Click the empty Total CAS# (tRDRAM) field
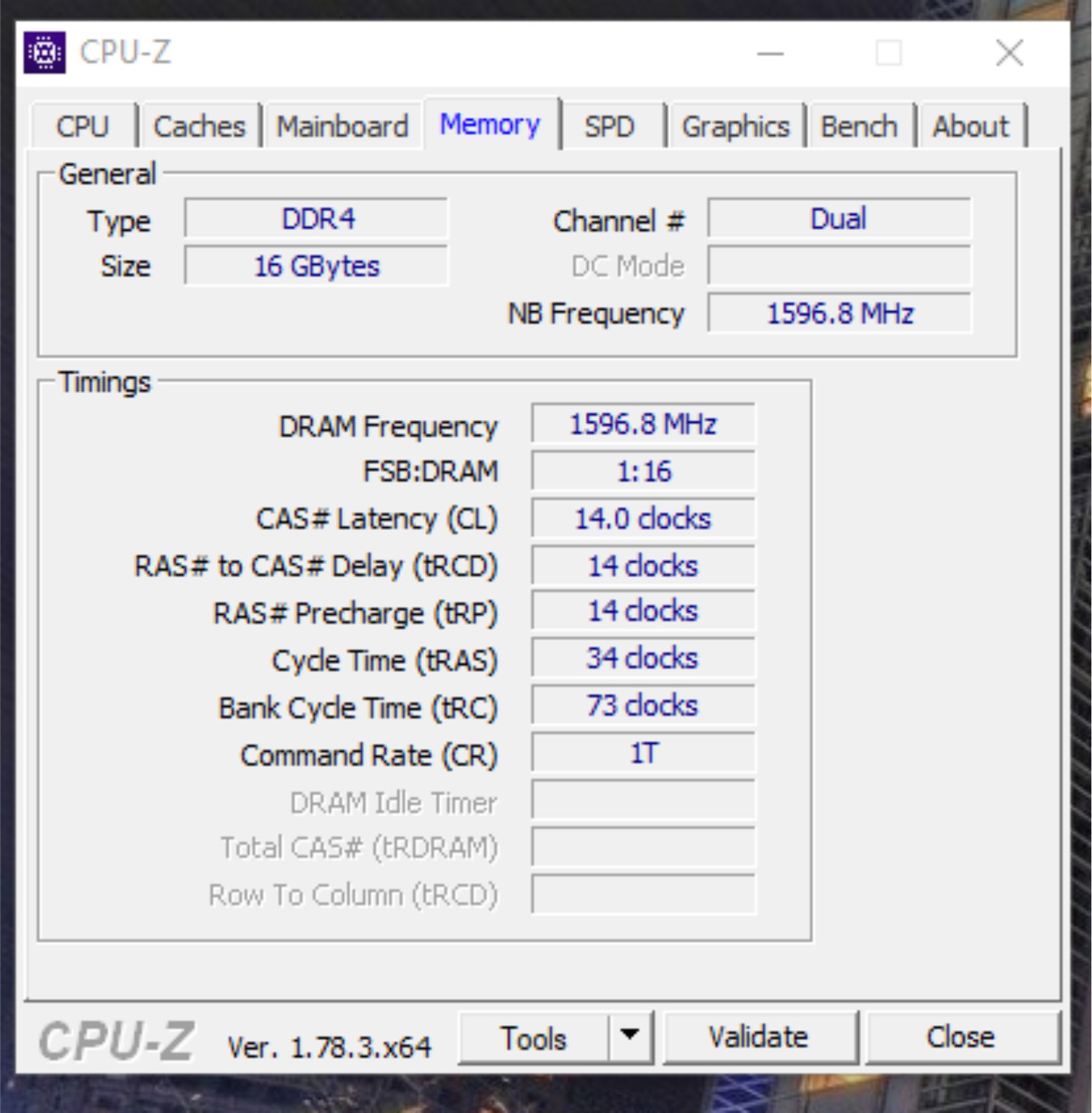Viewport: 1092px width, 1113px height. (643, 848)
